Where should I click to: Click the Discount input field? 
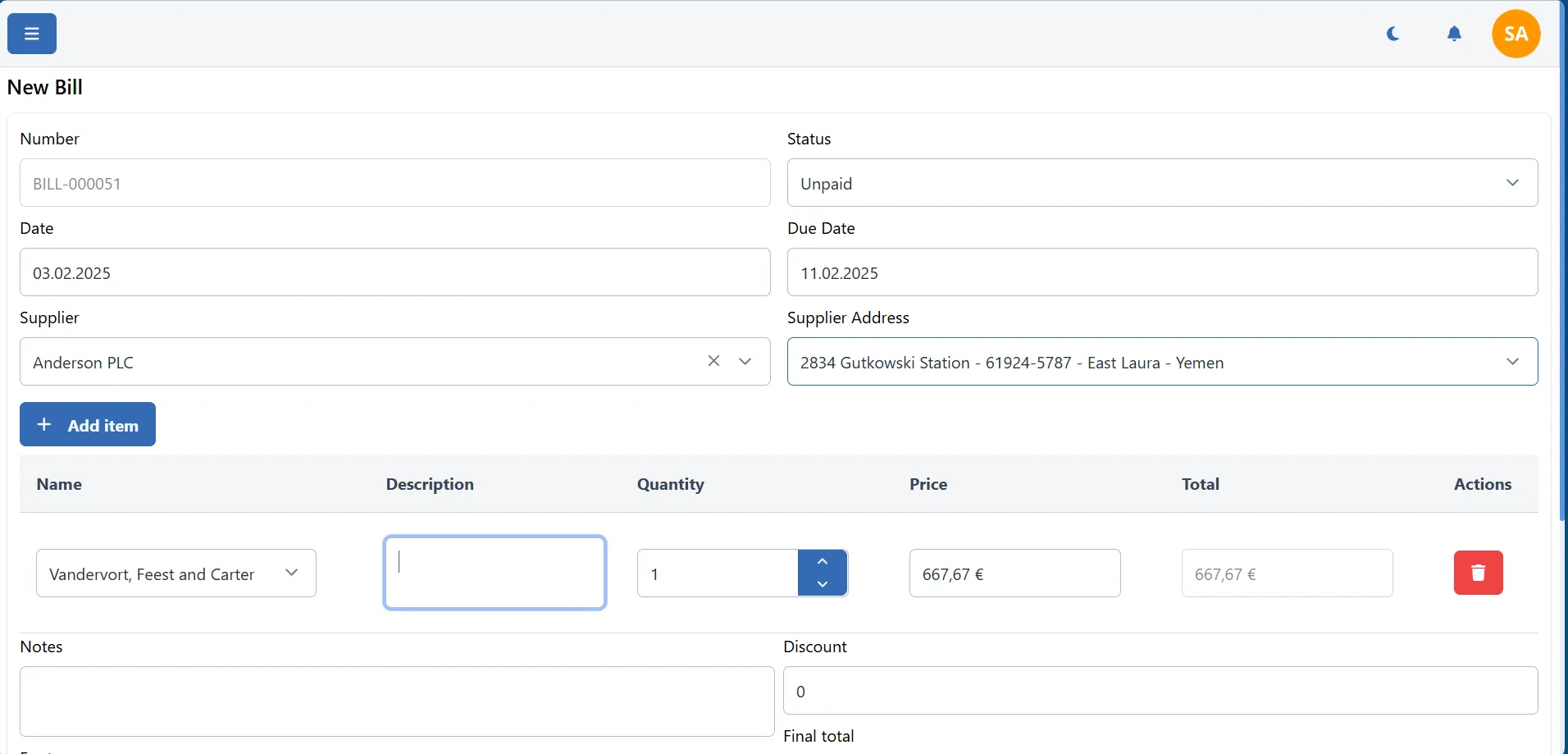coord(1160,691)
